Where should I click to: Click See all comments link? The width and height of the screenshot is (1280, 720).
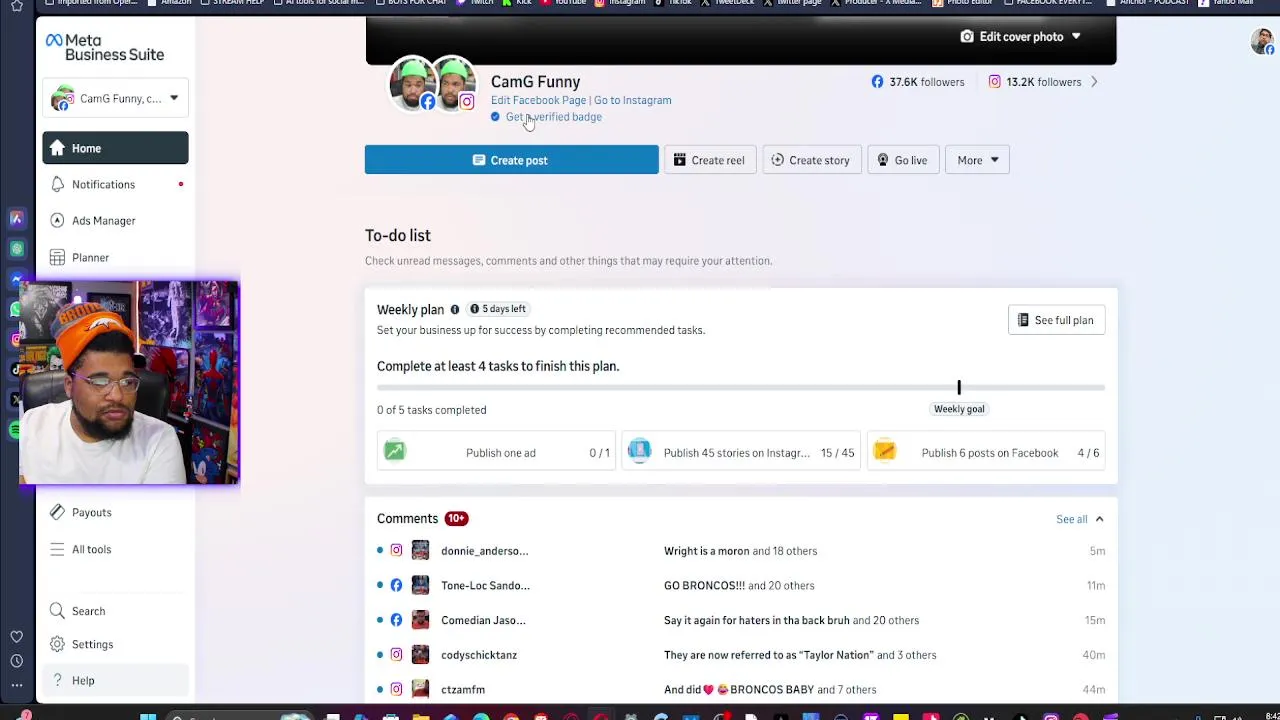click(1071, 519)
